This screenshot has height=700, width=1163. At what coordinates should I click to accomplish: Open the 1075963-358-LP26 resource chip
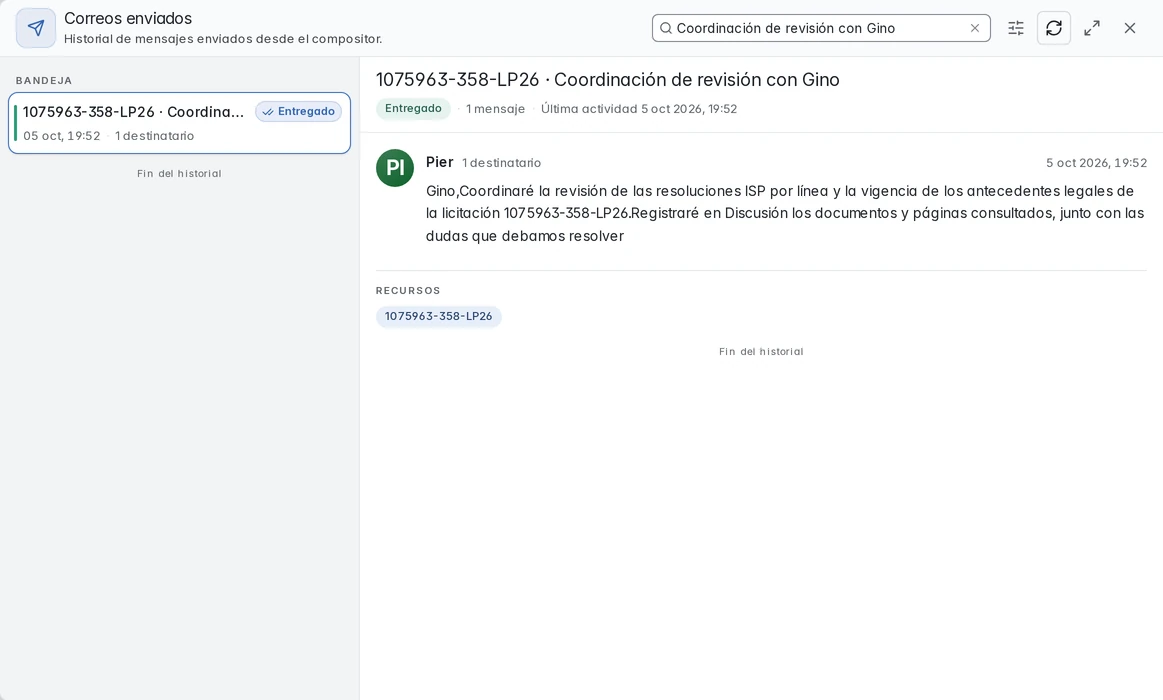[438, 316]
